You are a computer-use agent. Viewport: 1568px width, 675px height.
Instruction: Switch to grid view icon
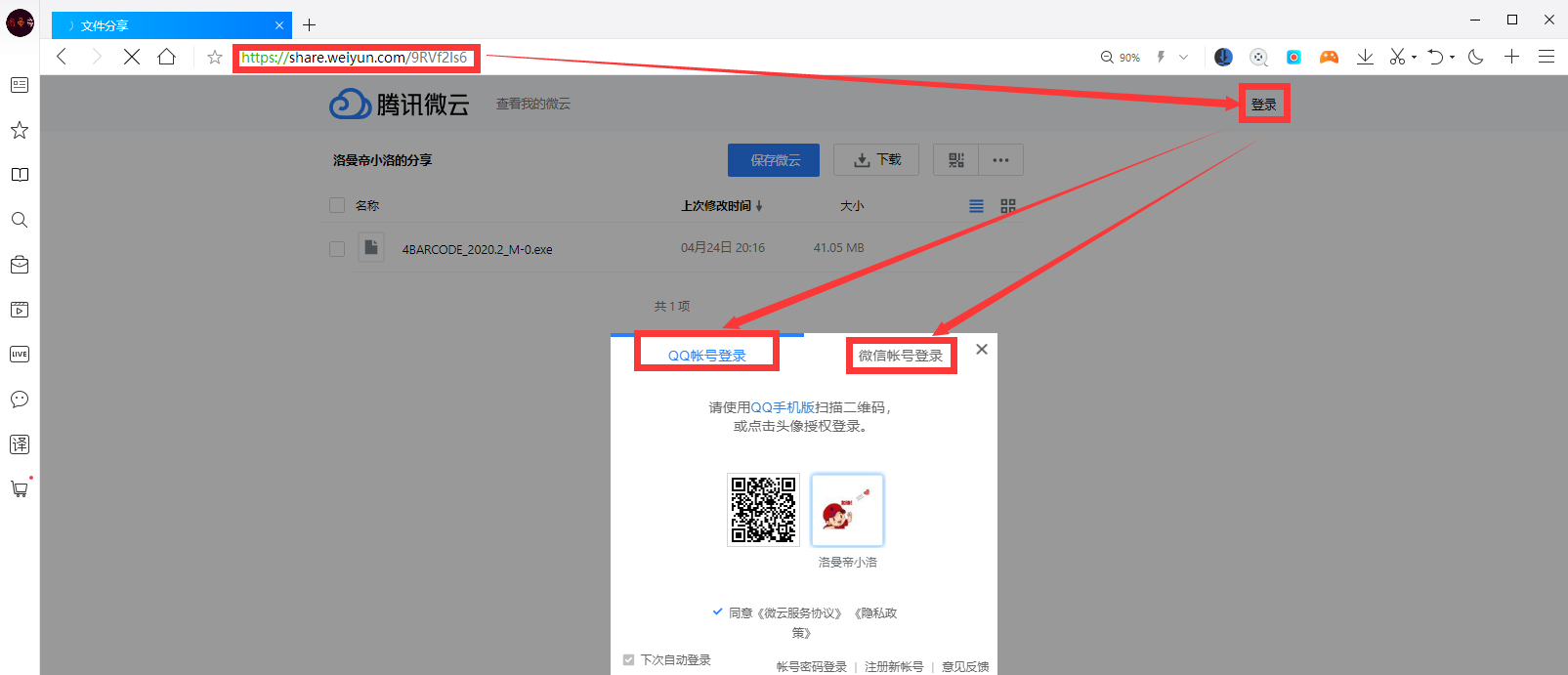(x=1008, y=206)
